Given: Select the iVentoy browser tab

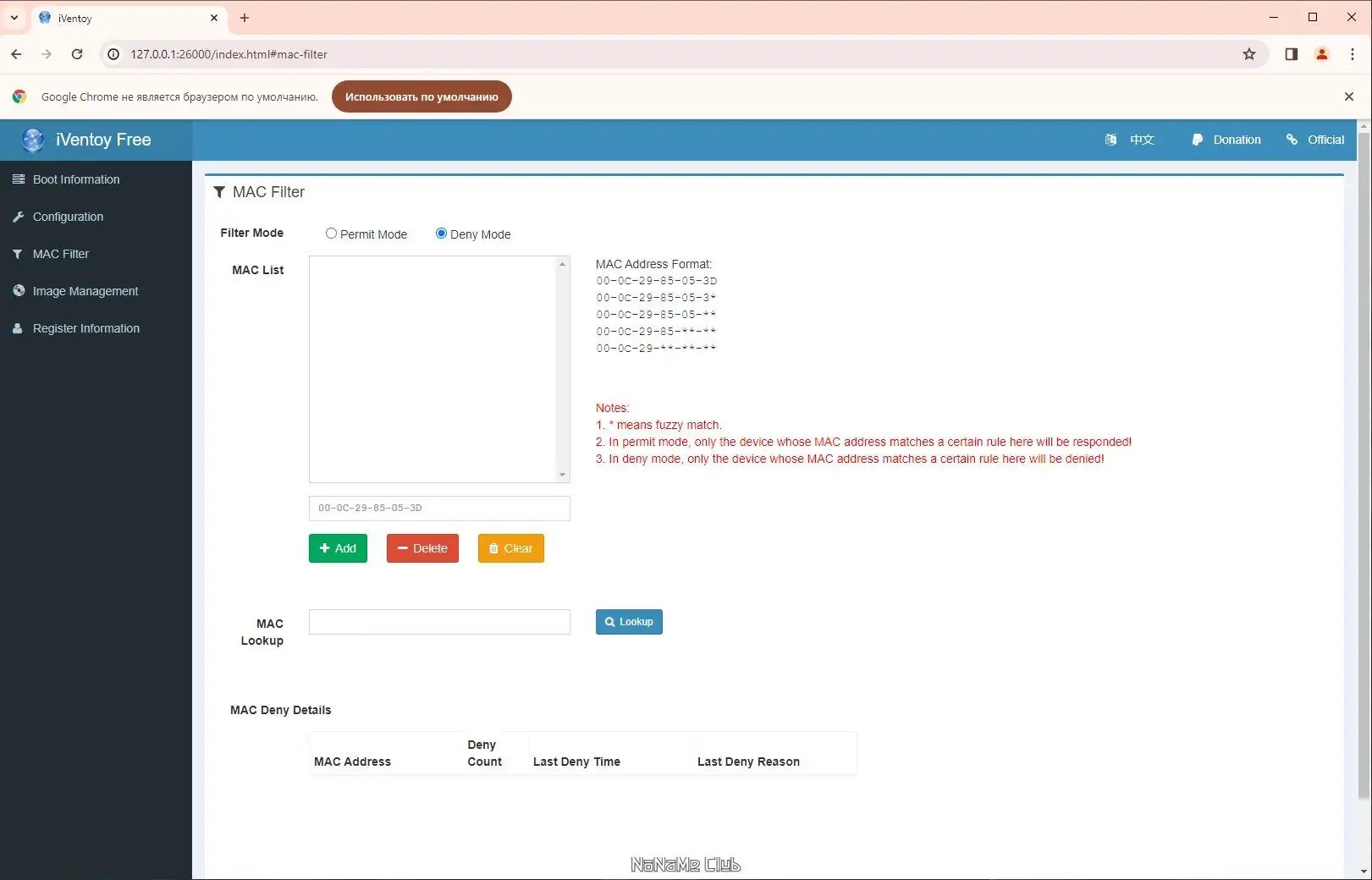Looking at the screenshot, I should (x=129, y=18).
